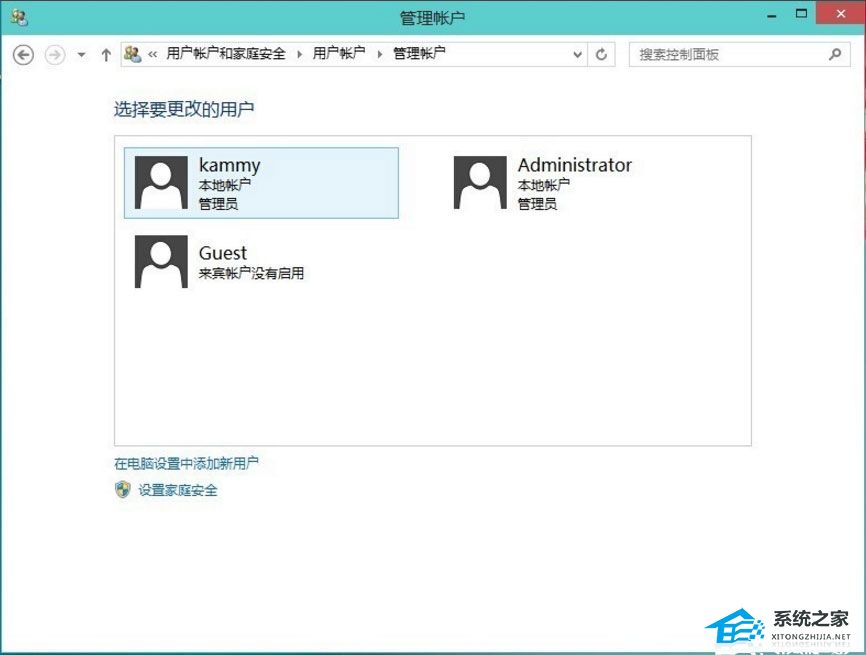Select the Administrator account avatar

click(480, 182)
